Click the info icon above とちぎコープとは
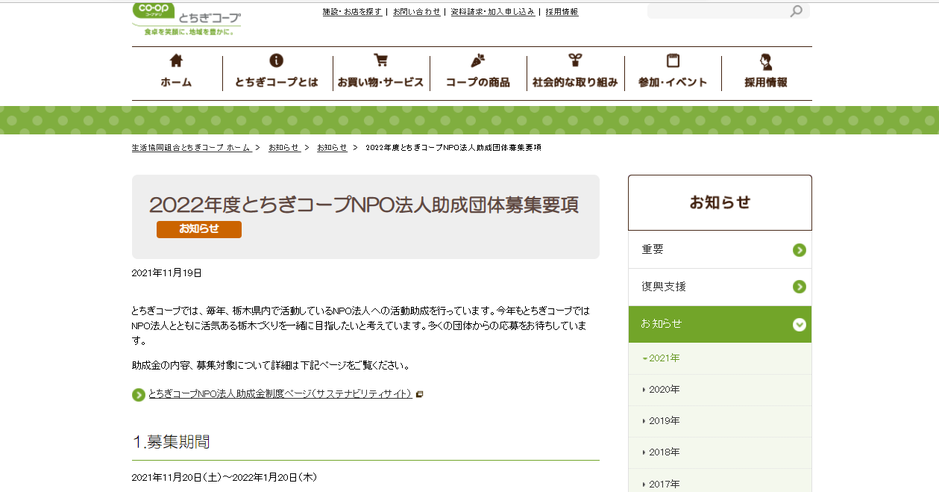 click(276, 60)
